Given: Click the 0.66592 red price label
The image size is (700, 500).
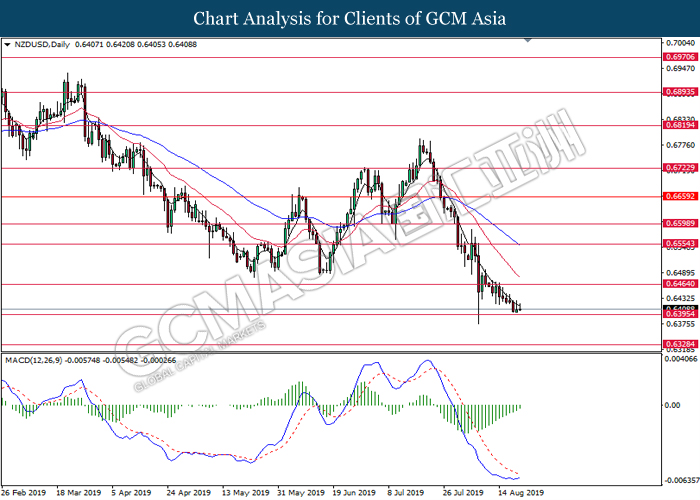Looking at the screenshot, I should 680,196.
